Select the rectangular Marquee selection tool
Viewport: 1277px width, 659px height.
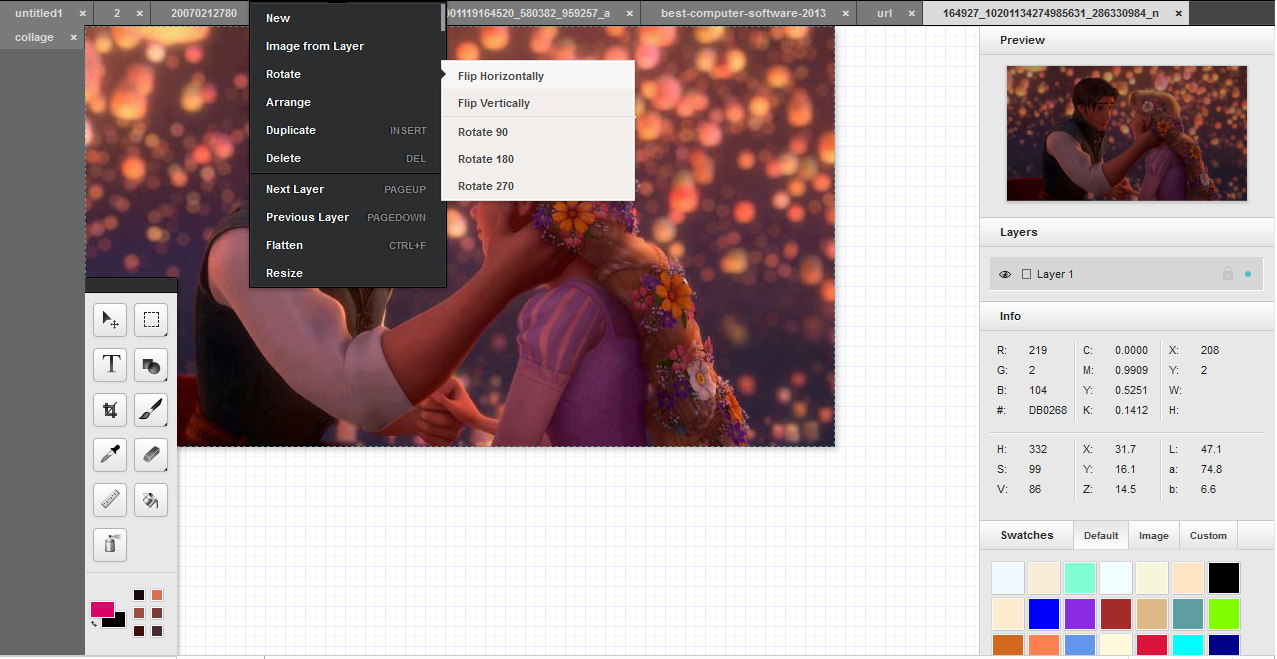coord(151,320)
